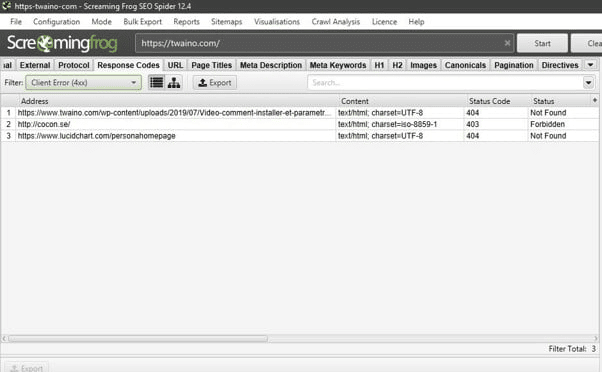Select the lucidchart.com personahomepage row
602x372 pixels.
299,136
